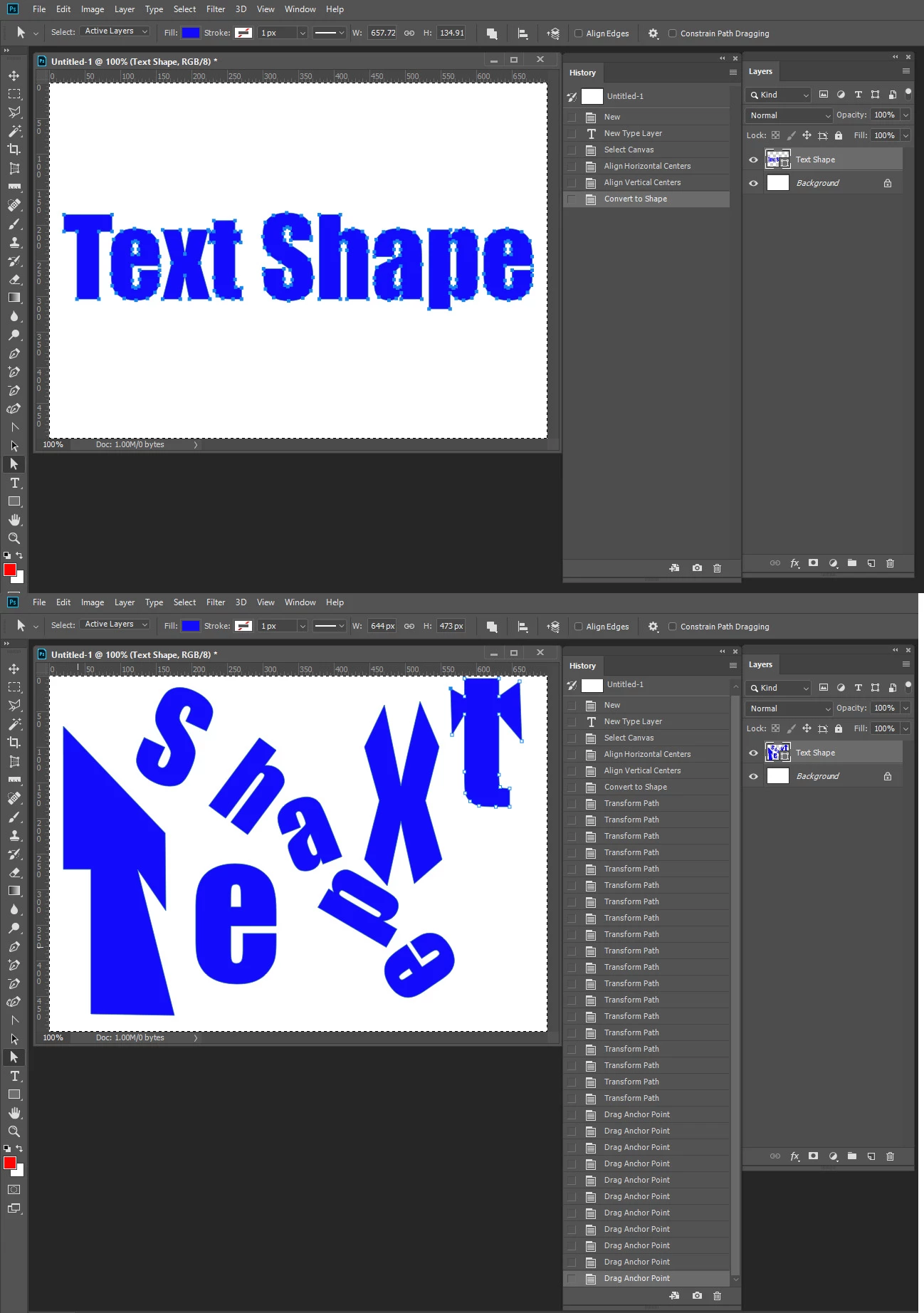Delete the layer using the trash in the bottom Layers panel
The image size is (924, 1313).
click(x=890, y=1156)
